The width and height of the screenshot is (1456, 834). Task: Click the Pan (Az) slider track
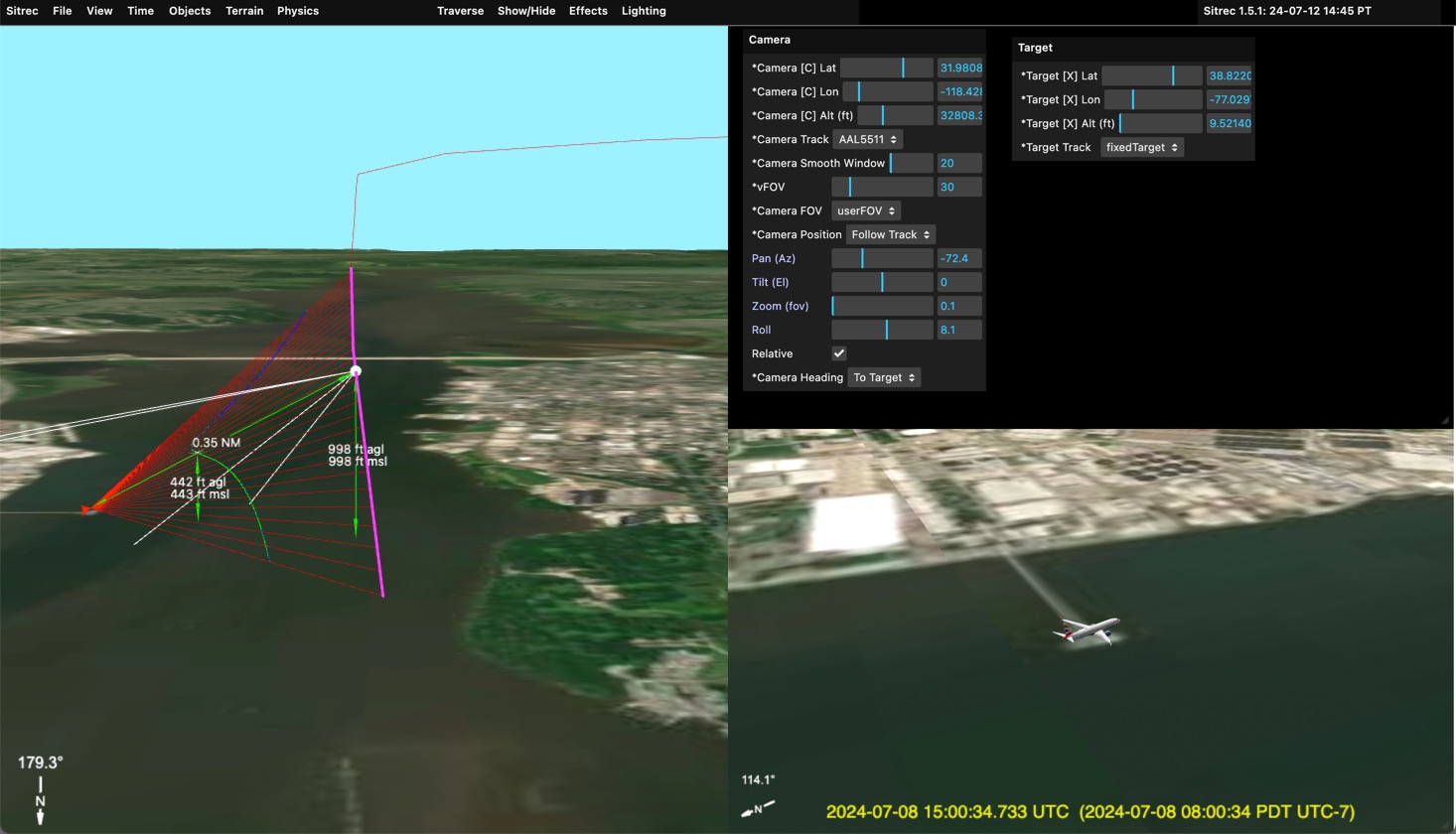882,258
